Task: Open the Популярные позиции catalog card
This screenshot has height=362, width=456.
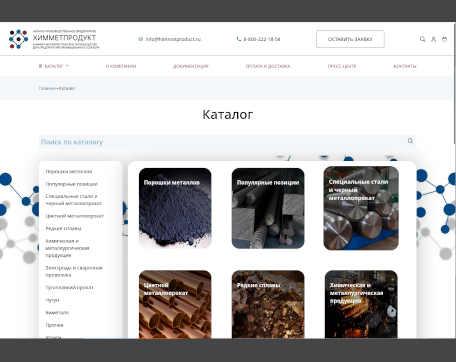Action: [x=268, y=208]
